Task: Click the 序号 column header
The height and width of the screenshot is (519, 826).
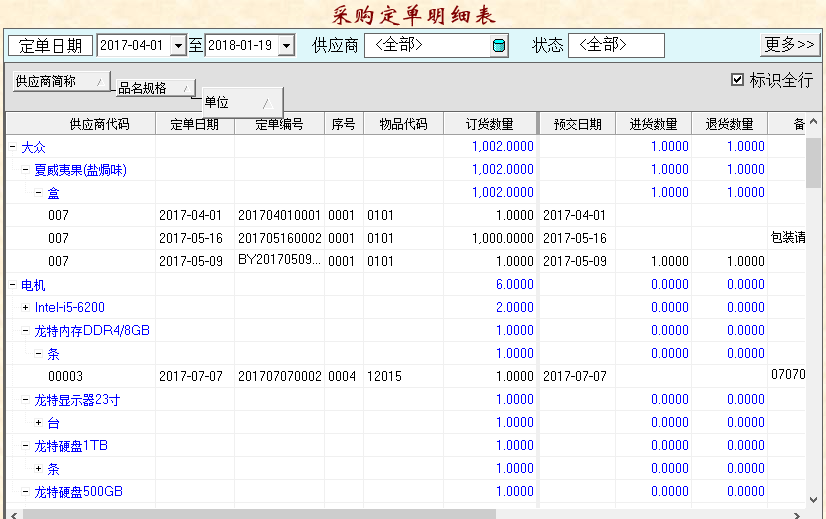Action: [343, 124]
